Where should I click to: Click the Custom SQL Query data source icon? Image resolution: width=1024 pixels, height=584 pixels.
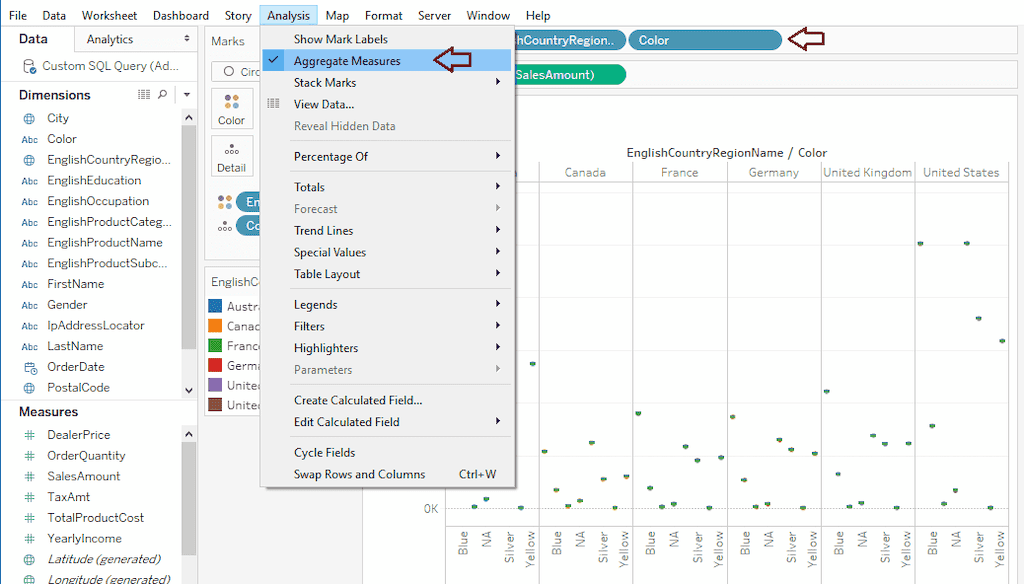29,66
